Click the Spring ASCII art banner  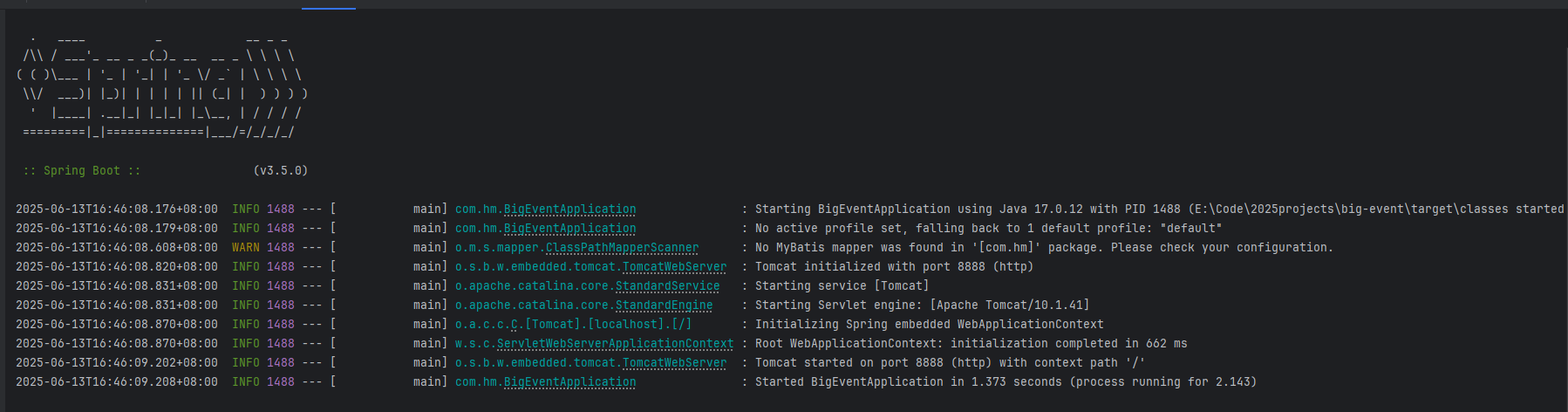click(x=162, y=86)
